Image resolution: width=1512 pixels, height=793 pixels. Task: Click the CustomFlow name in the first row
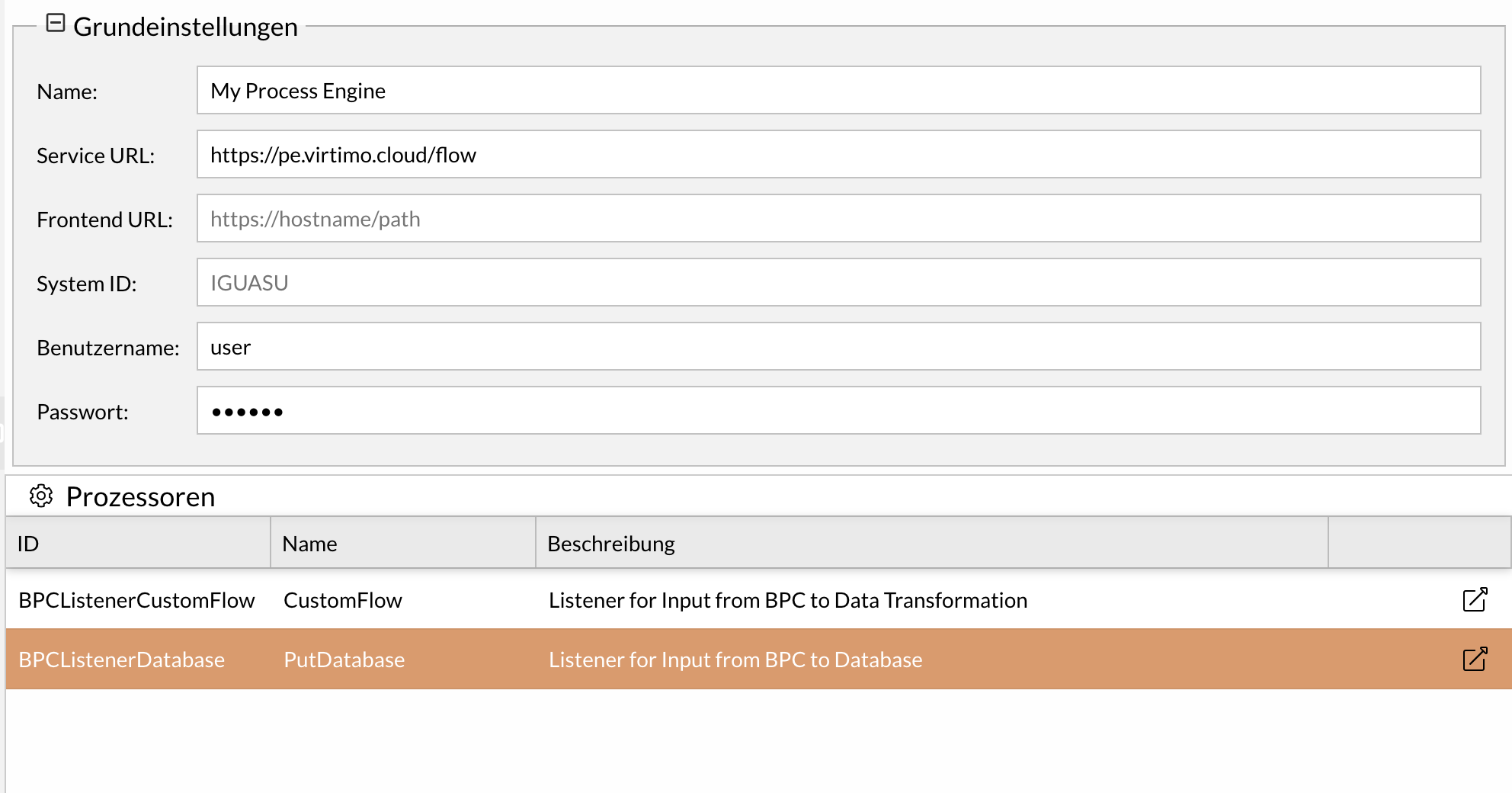tap(342, 600)
